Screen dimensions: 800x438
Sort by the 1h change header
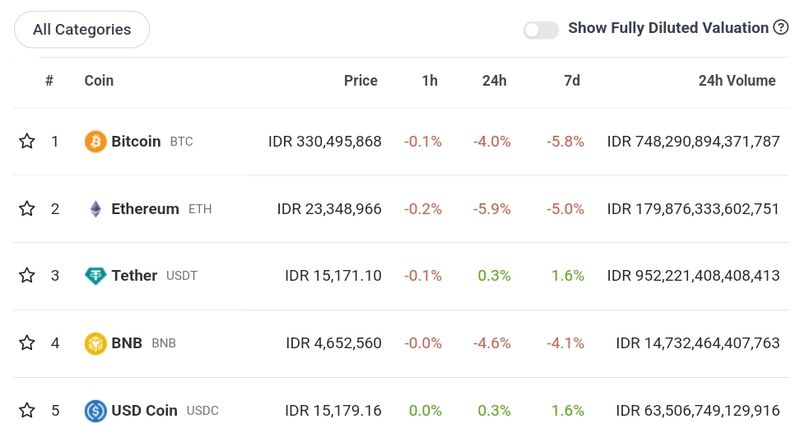tap(429, 81)
